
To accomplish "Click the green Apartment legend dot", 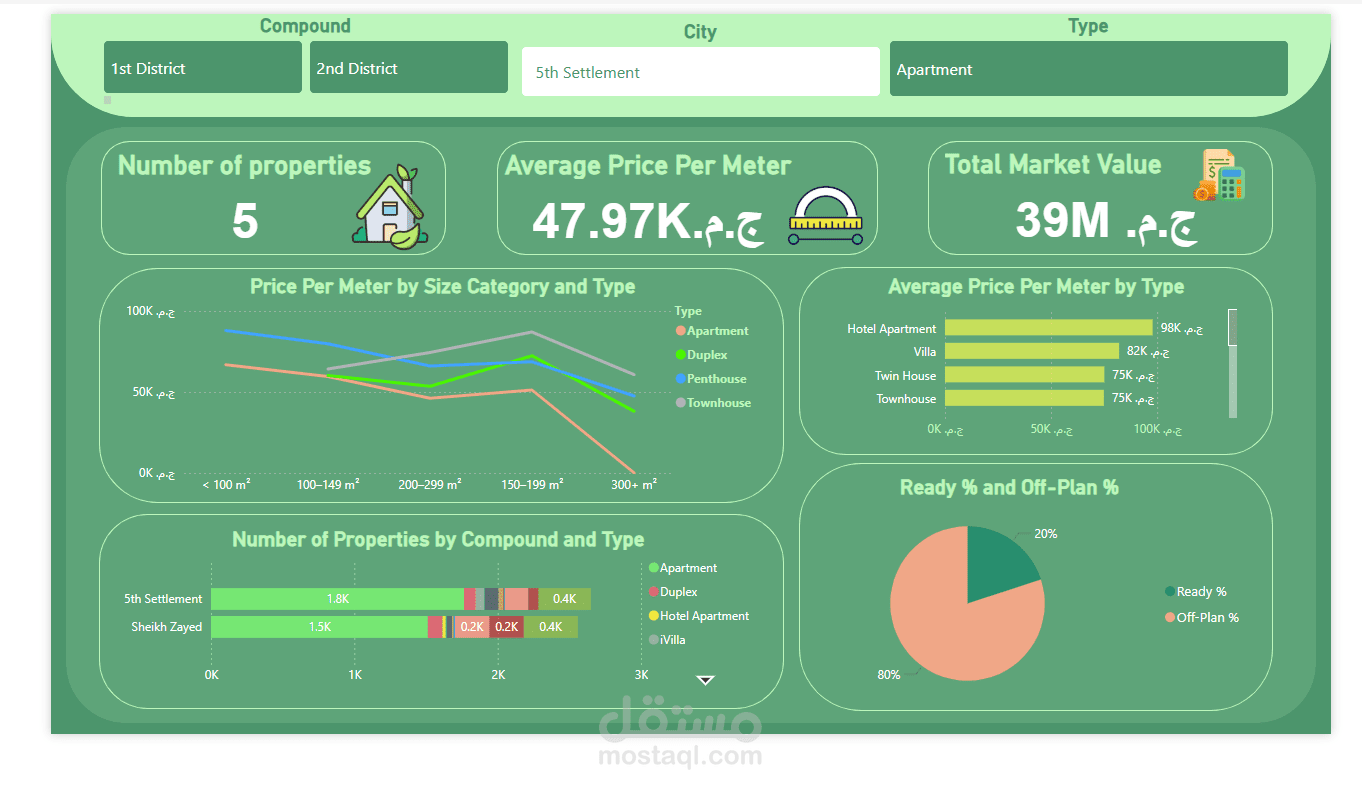I will pos(654,567).
